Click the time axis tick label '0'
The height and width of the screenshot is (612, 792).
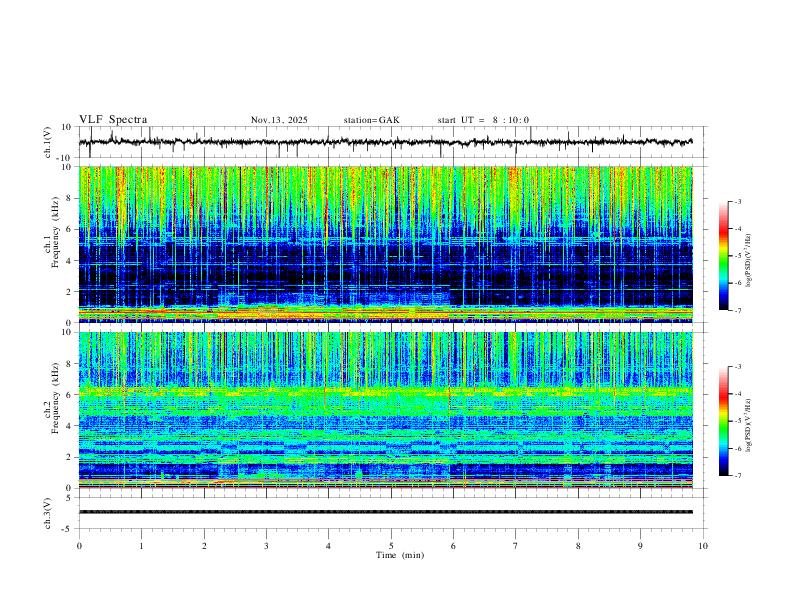click(79, 546)
